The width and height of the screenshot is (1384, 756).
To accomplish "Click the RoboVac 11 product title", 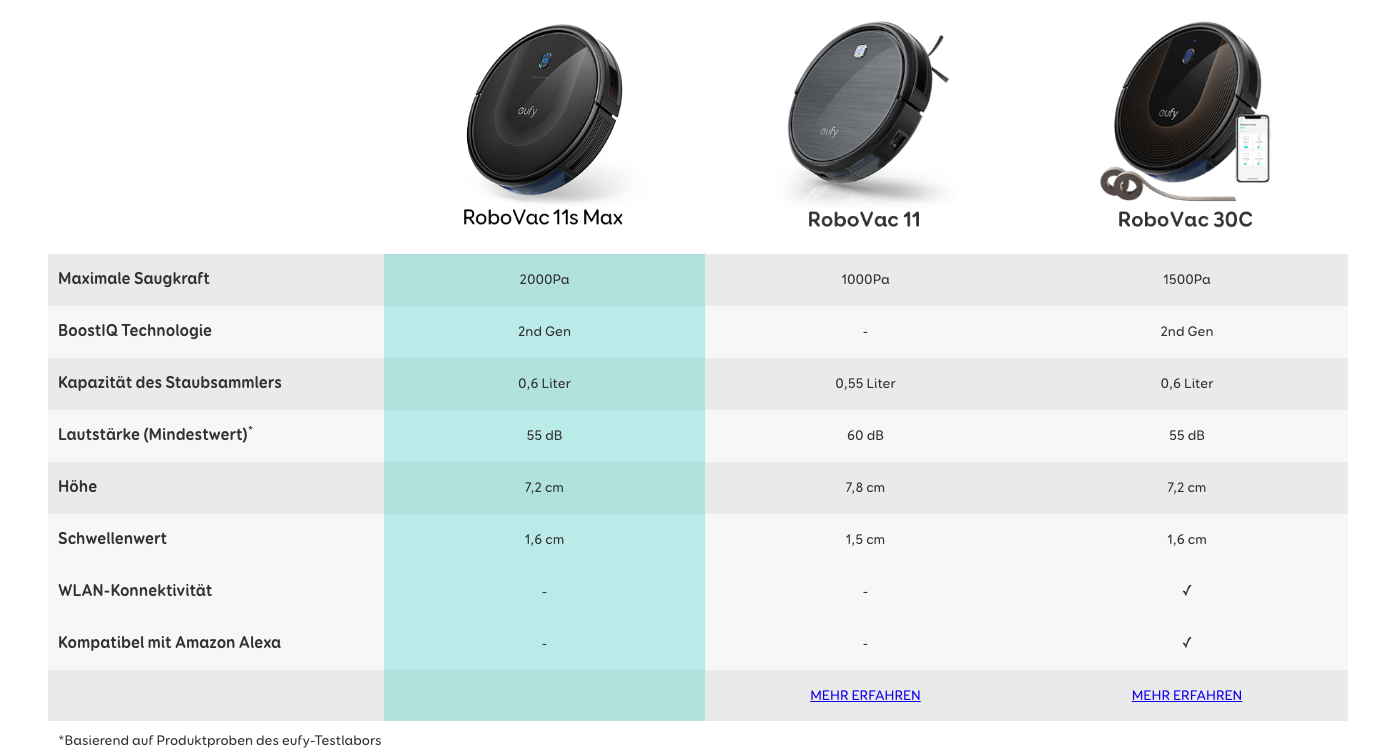I will coord(864,219).
